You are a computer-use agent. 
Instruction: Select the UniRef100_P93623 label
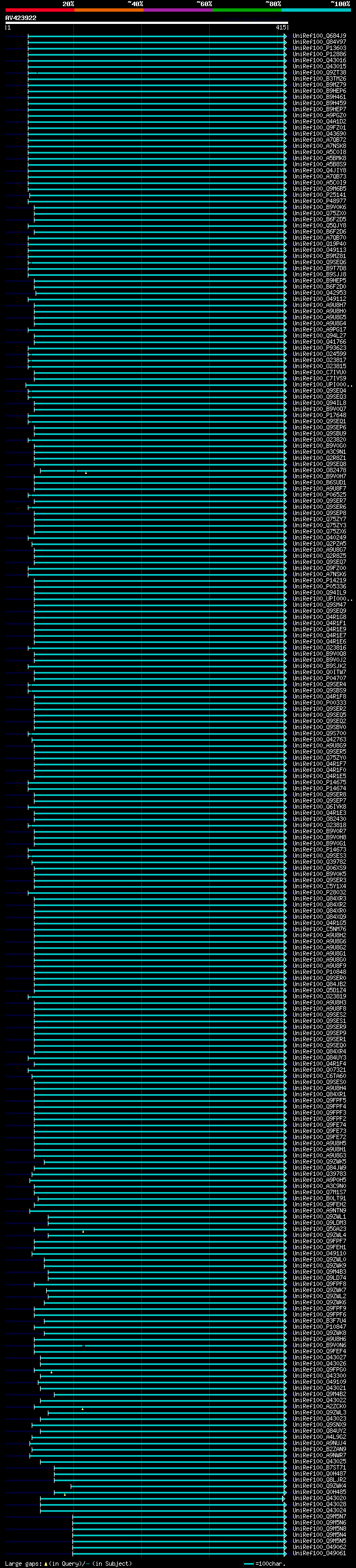pyautogui.click(x=319, y=348)
